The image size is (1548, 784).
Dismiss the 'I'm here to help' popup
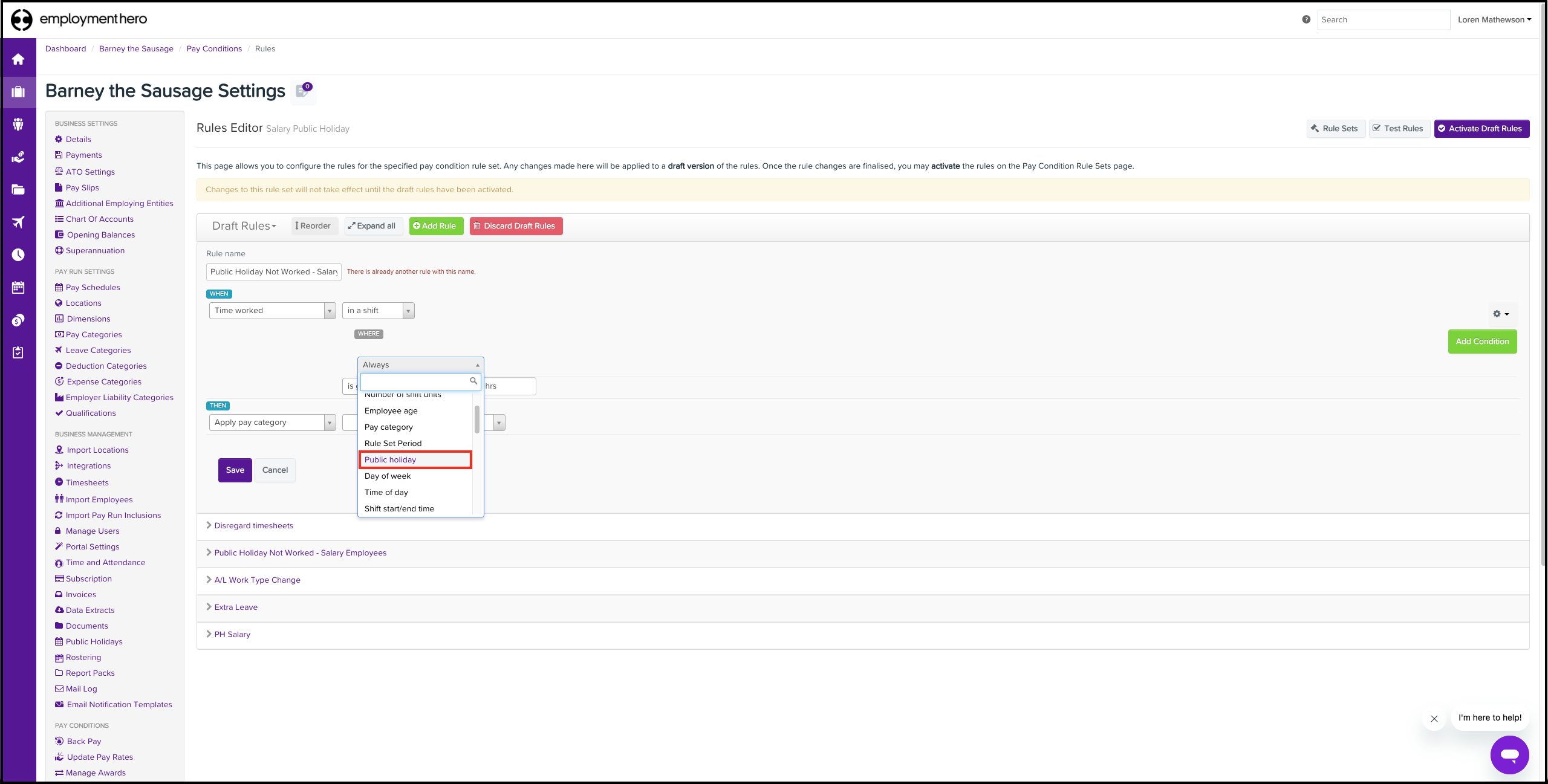click(1434, 719)
